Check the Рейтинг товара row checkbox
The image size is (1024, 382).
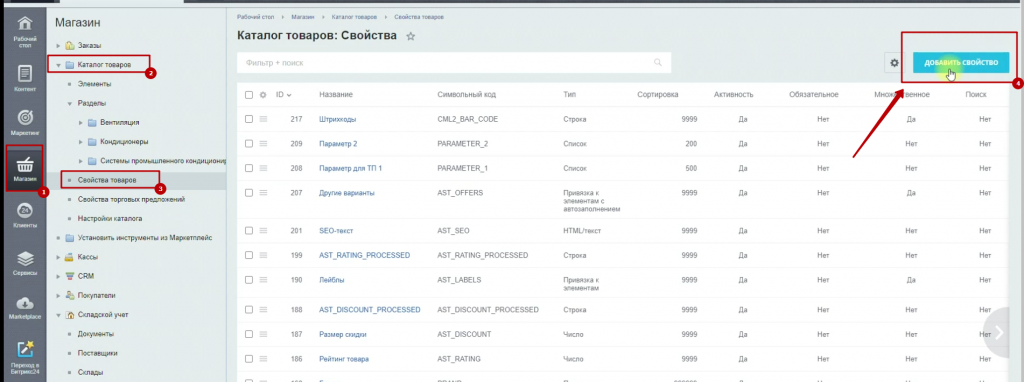pyautogui.click(x=249, y=358)
